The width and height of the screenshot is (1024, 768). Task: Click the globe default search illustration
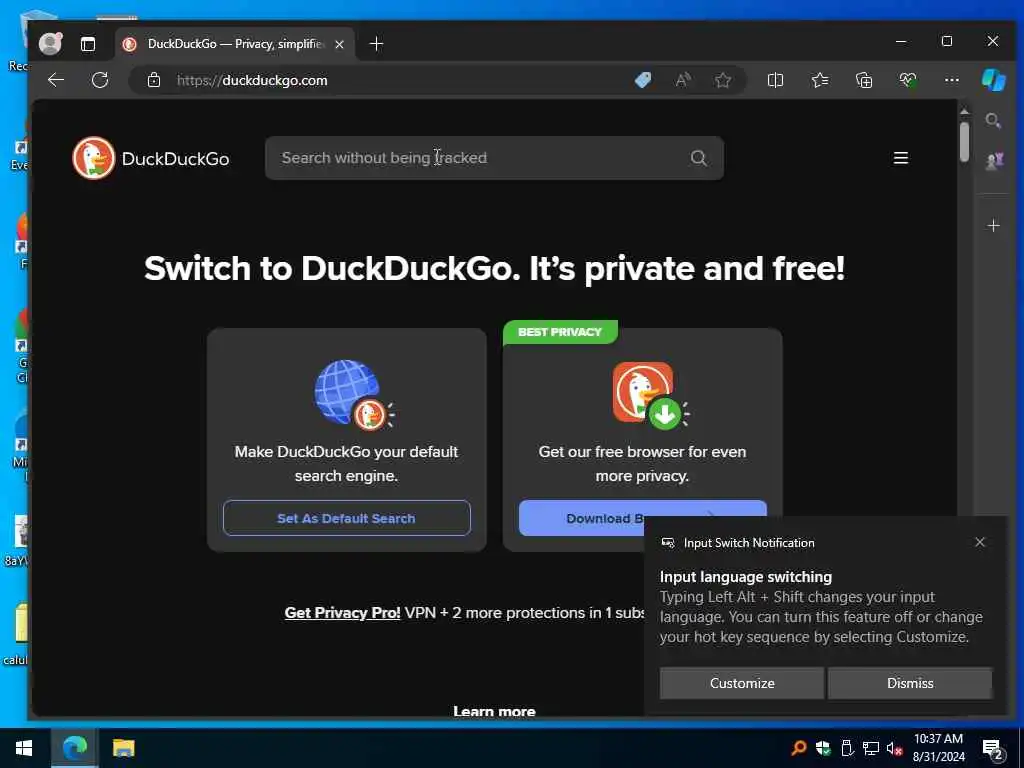[353, 394]
